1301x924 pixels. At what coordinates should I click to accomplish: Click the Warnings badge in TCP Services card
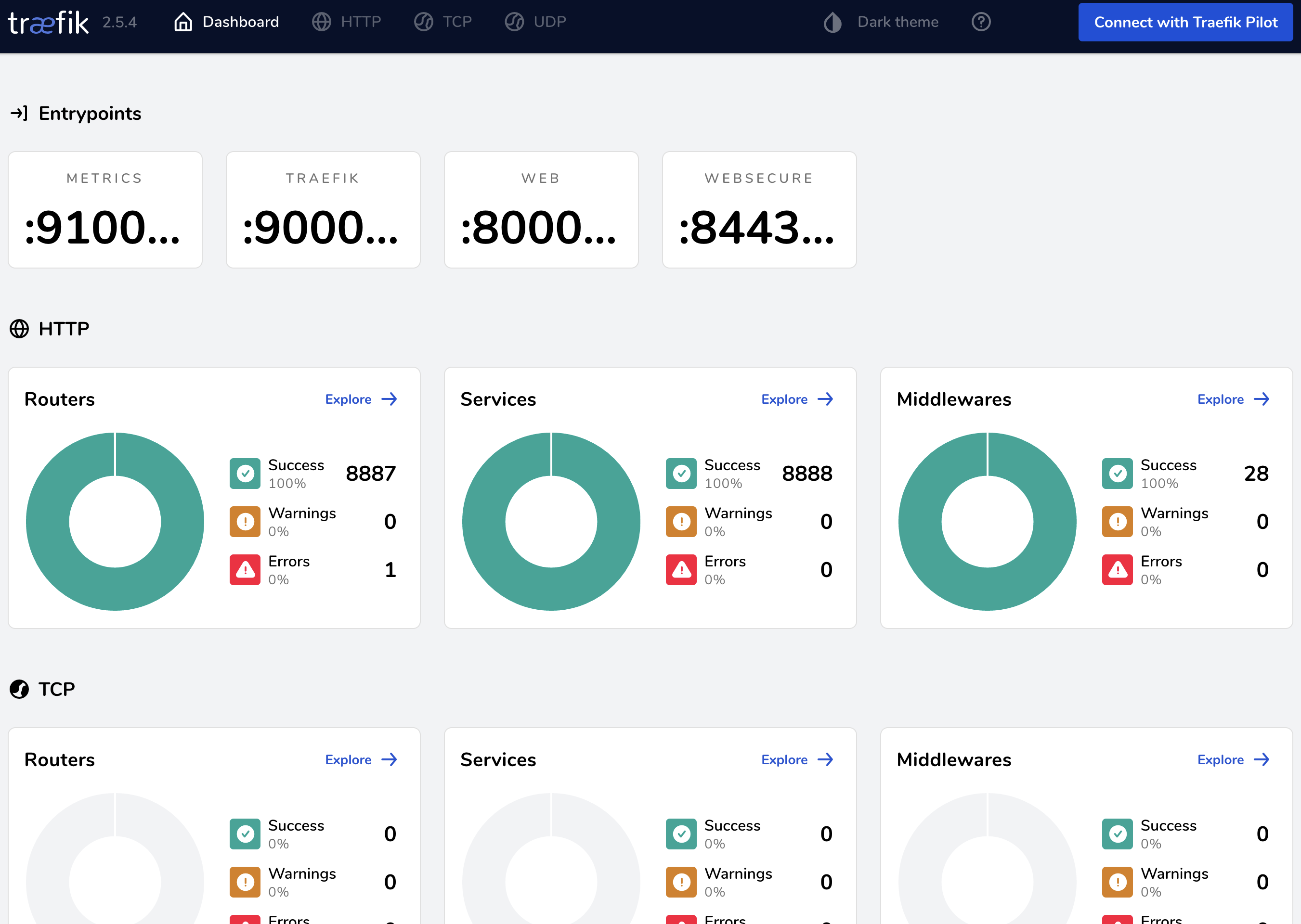[x=681, y=881]
